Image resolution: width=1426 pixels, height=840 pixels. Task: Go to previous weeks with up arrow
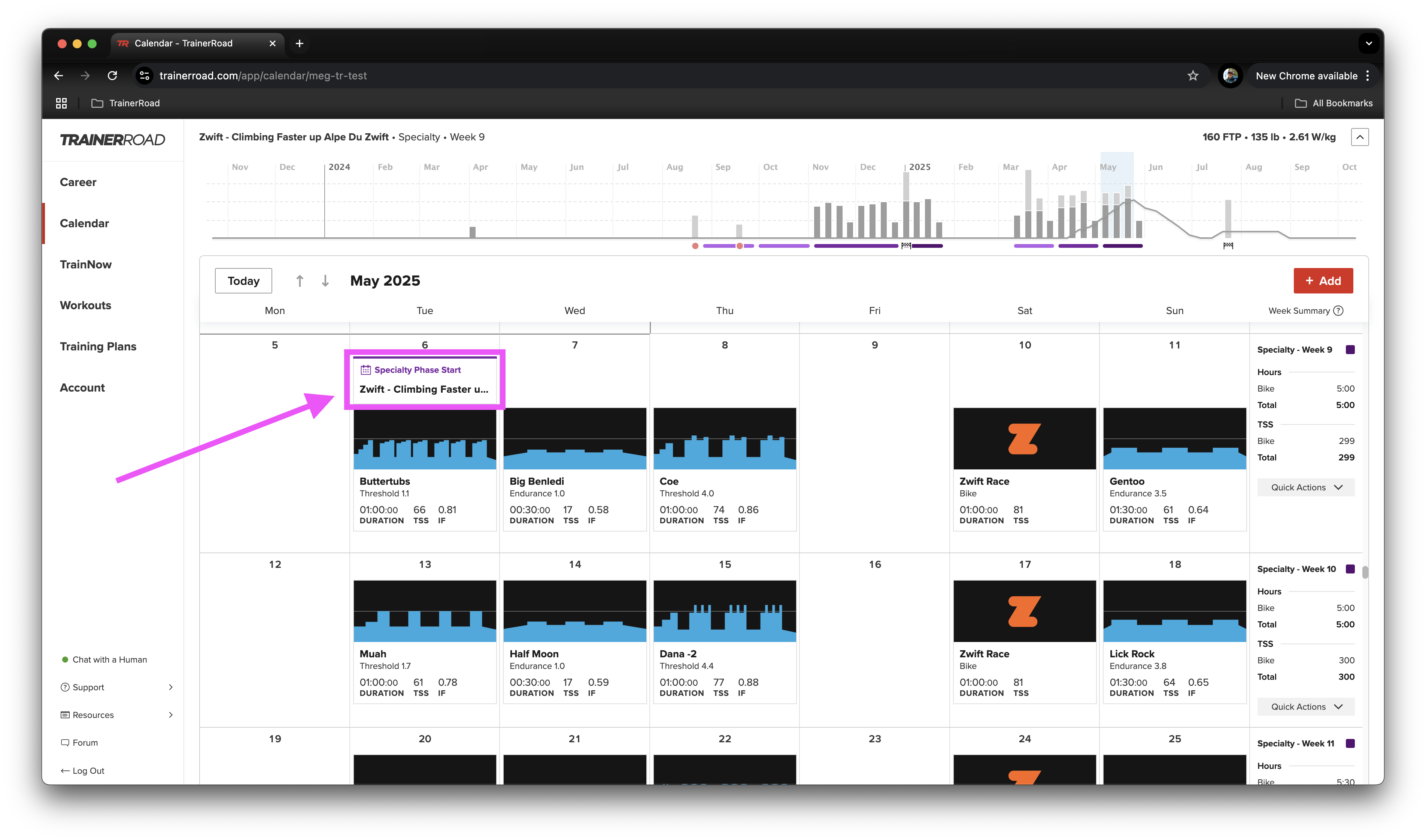(x=300, y=281)
